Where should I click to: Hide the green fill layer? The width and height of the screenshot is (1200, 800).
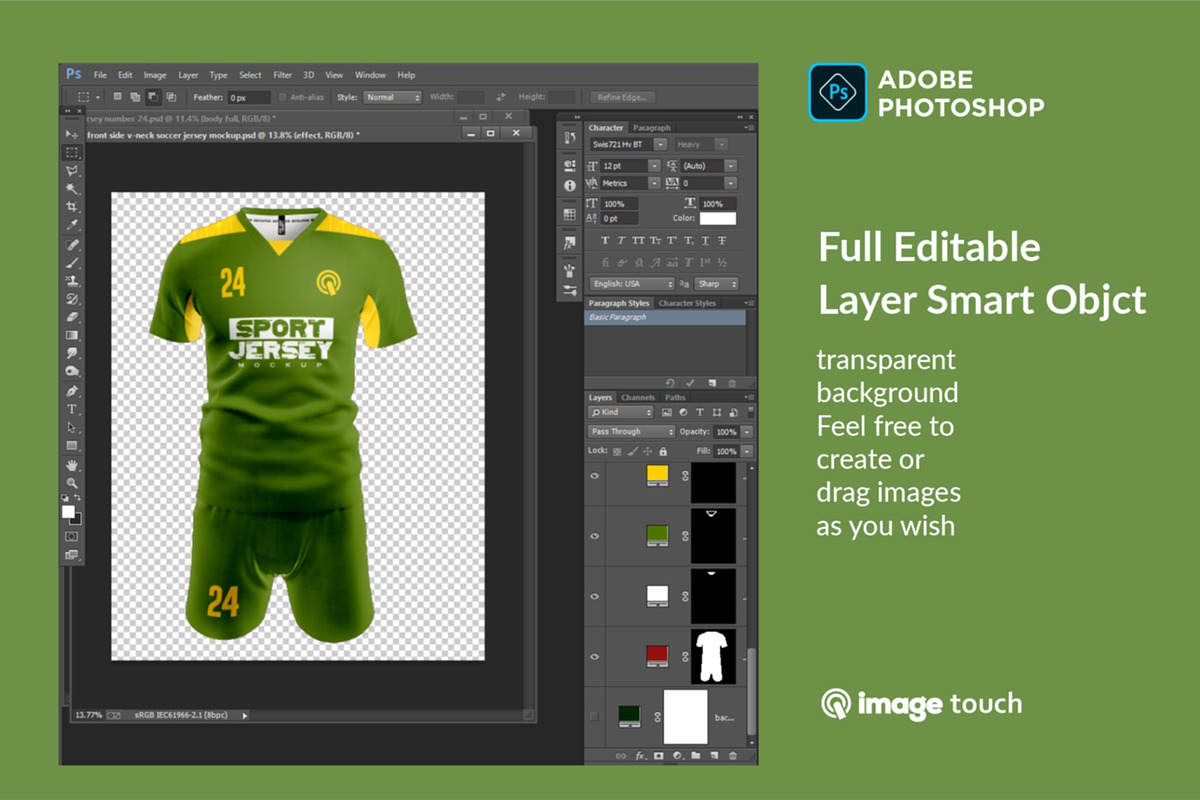(595, 536)
